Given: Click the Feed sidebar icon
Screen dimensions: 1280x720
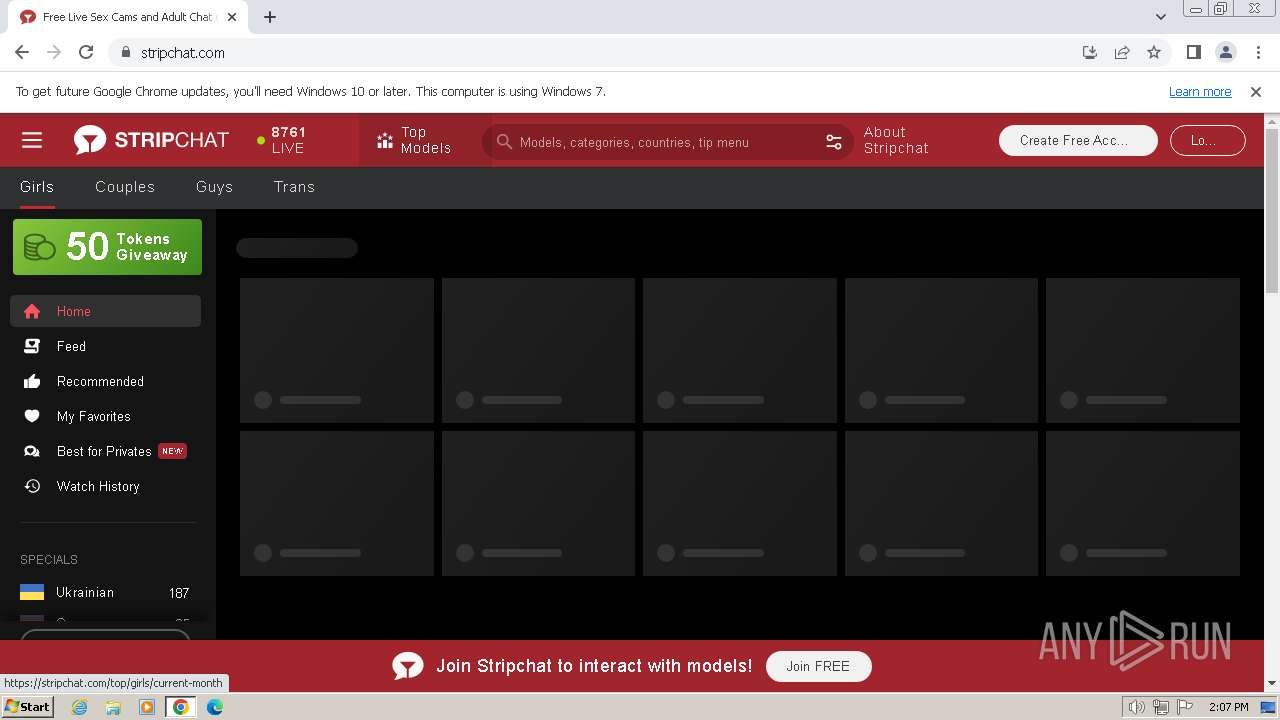Looking at the screenshot, I should click(32, 346).
